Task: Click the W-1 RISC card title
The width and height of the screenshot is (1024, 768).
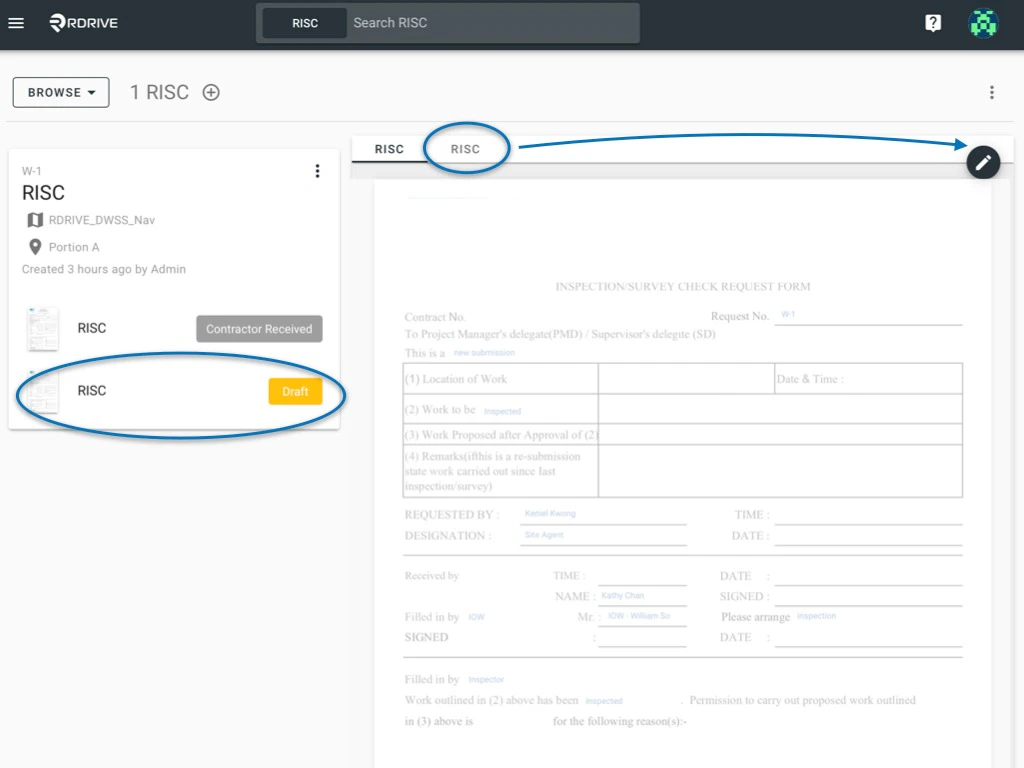Action: (x=43, y=192)
